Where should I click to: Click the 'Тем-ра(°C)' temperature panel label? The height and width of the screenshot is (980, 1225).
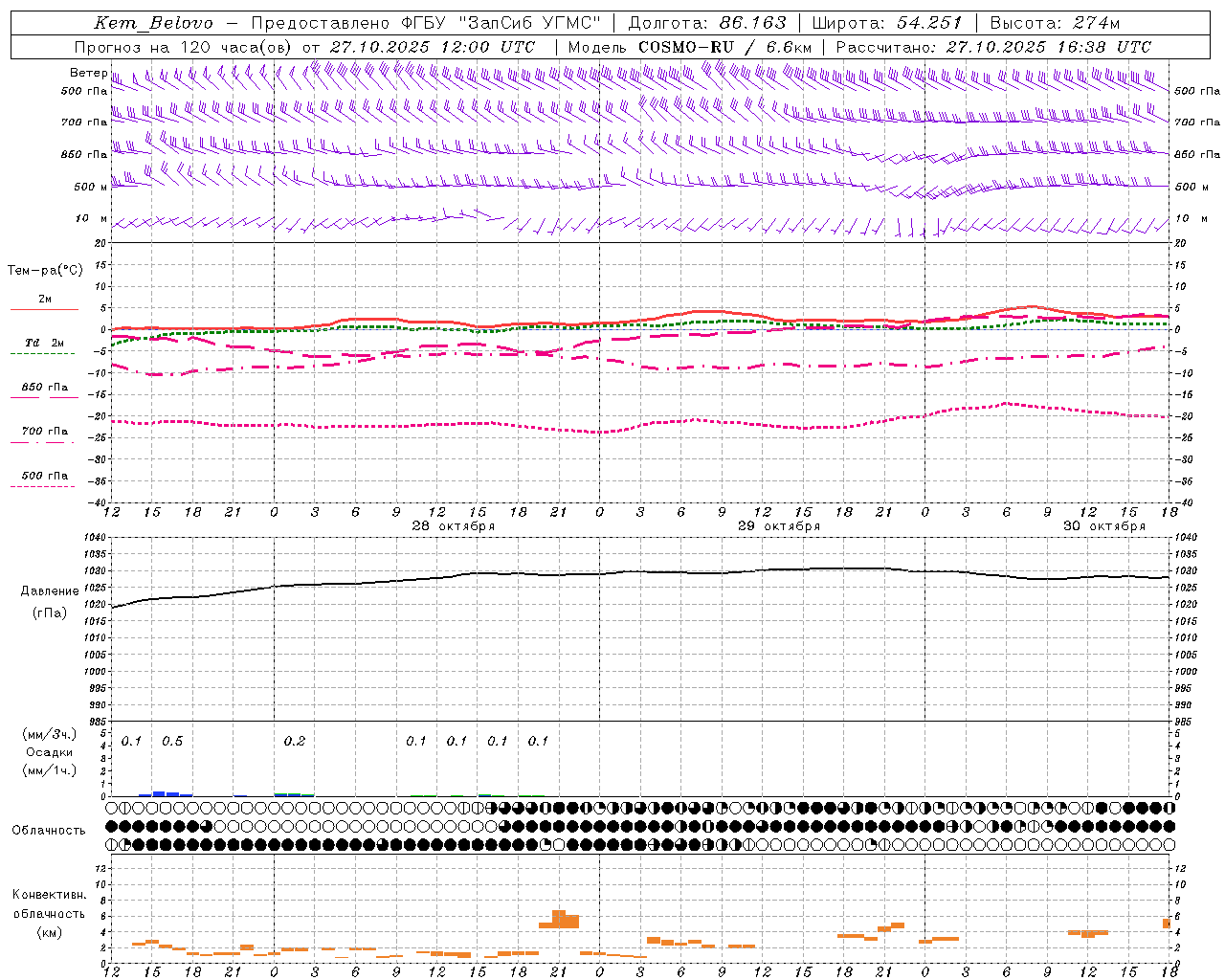[x=45, y=271]
